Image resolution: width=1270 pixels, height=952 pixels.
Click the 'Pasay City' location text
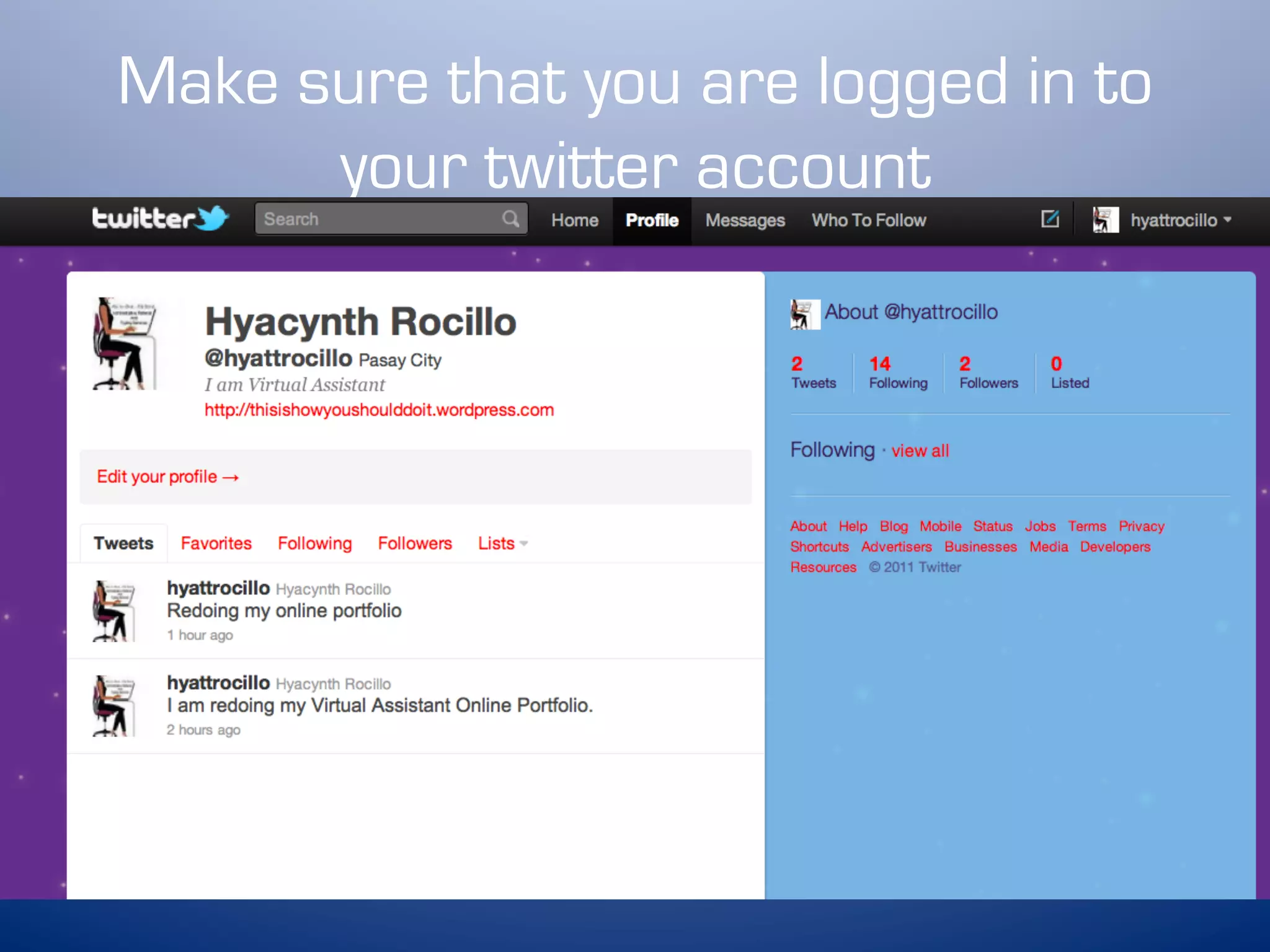tap(400, 360)
